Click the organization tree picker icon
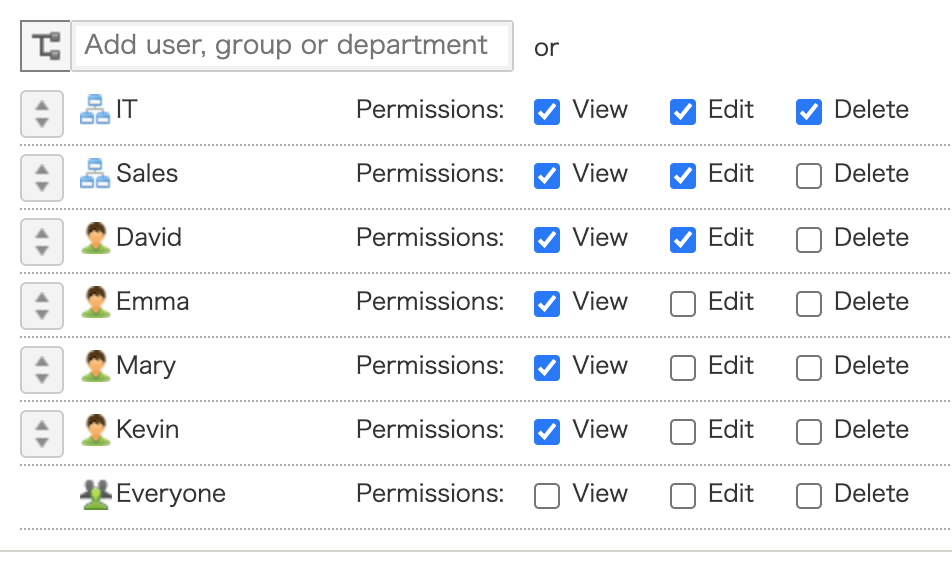Viewport: 952px width, 564px height. click(x=45, y=46)
